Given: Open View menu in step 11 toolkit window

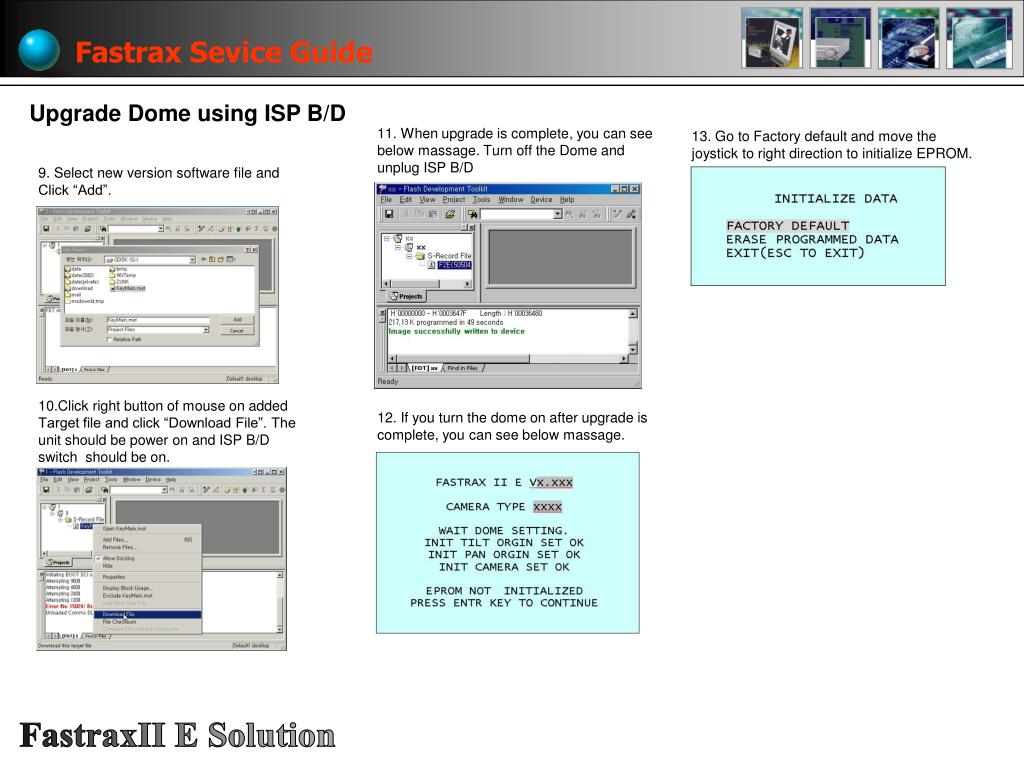Looking at the screenshot, I should coord(427,200).
